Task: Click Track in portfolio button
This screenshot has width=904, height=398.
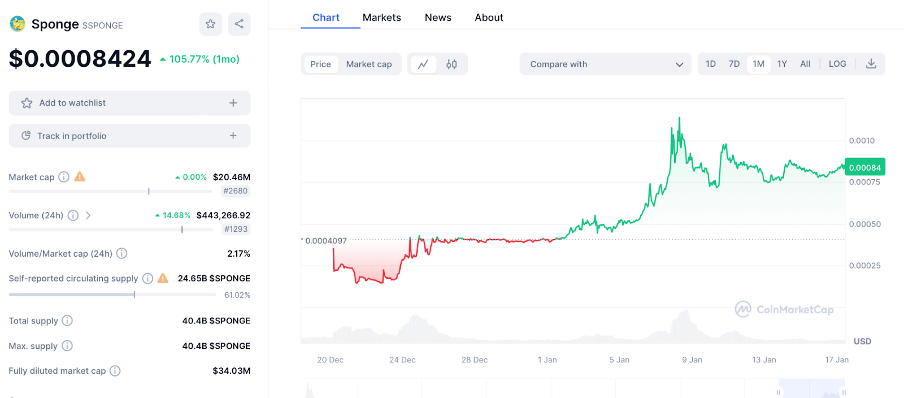Action: 130,136
